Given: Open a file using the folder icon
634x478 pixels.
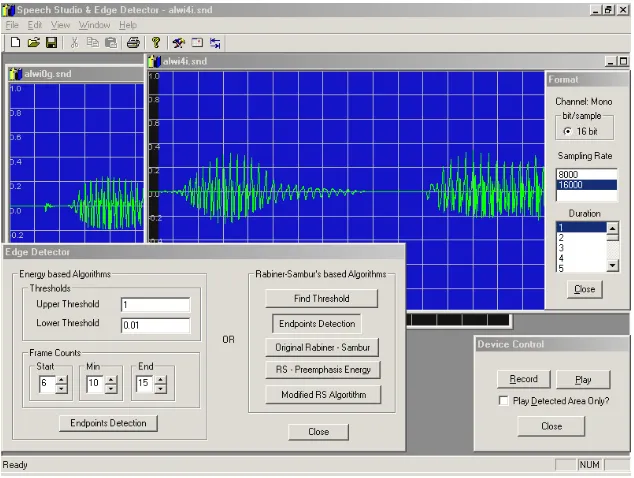Looking at the screenshot, I should tap(34, 42).
